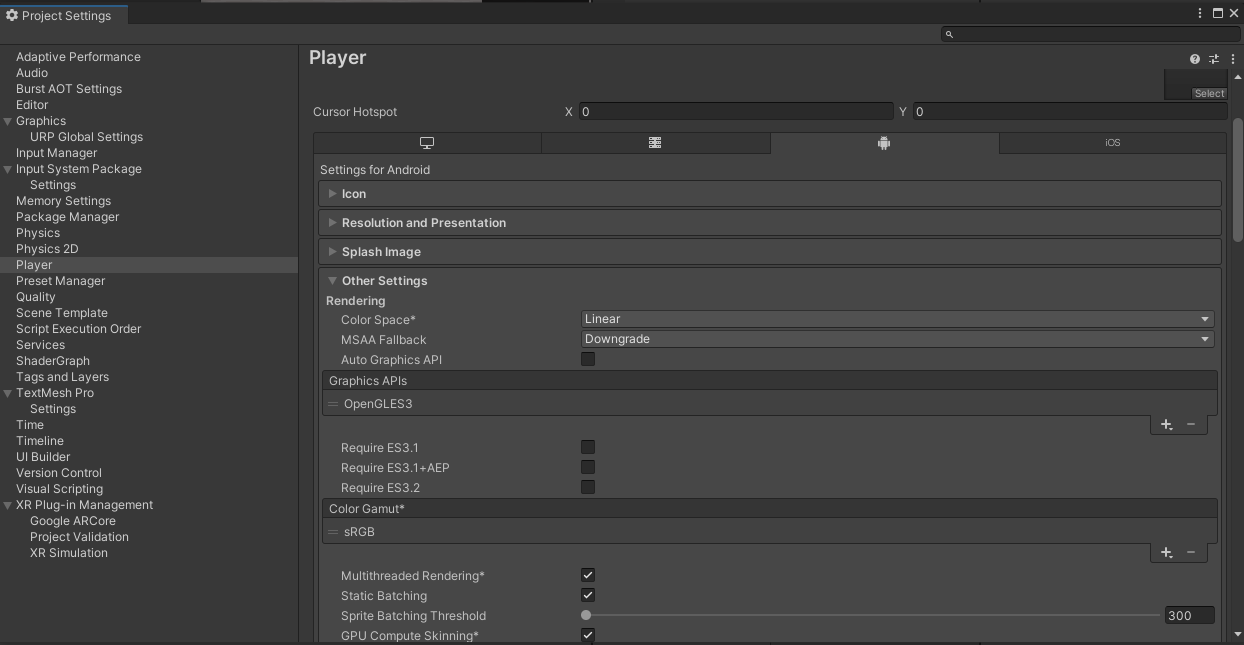
Task: Switch to the Desktop platform monitor icon
Action: click(x=427, y=142)
